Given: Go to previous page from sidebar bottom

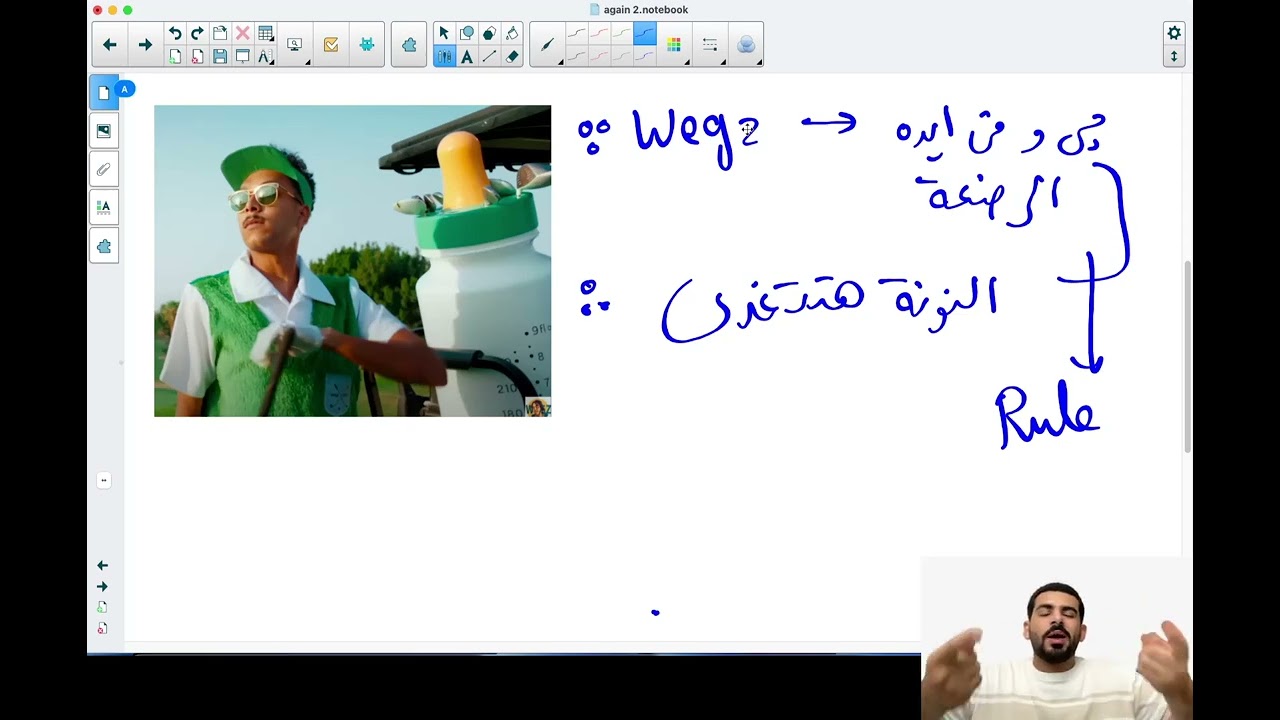Looking at the screenshot, I should (x=102, y=565).
